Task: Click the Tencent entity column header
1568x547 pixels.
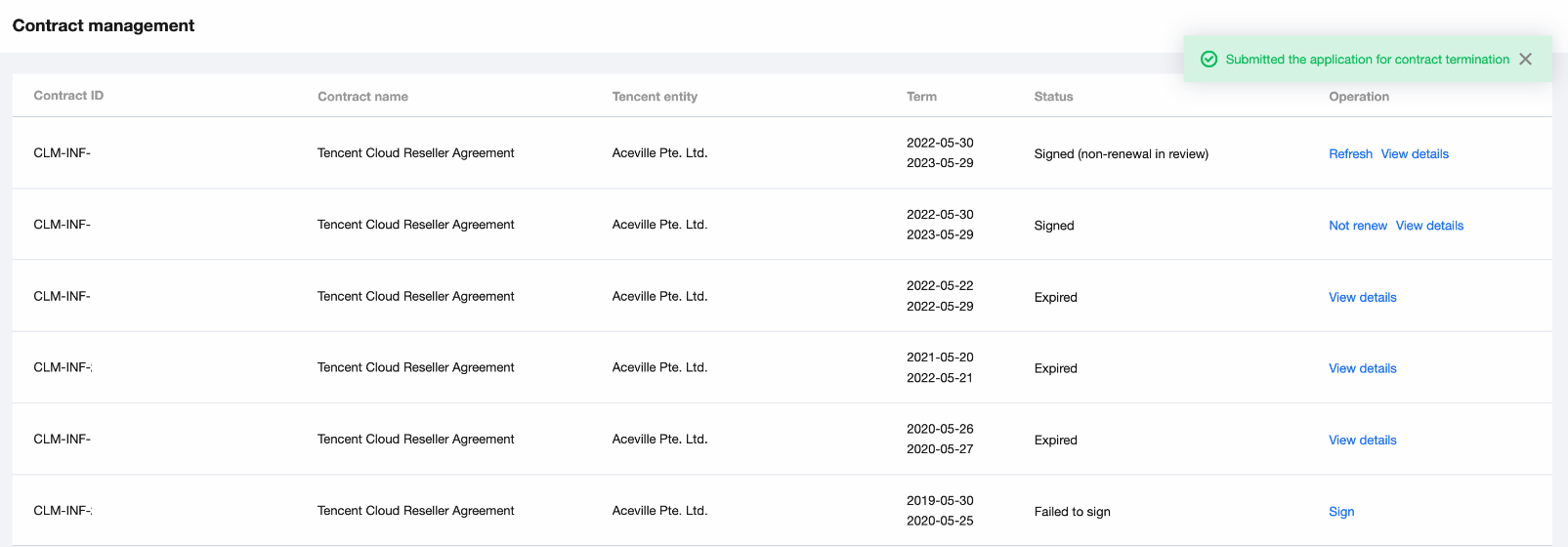Action: point(655,97)
